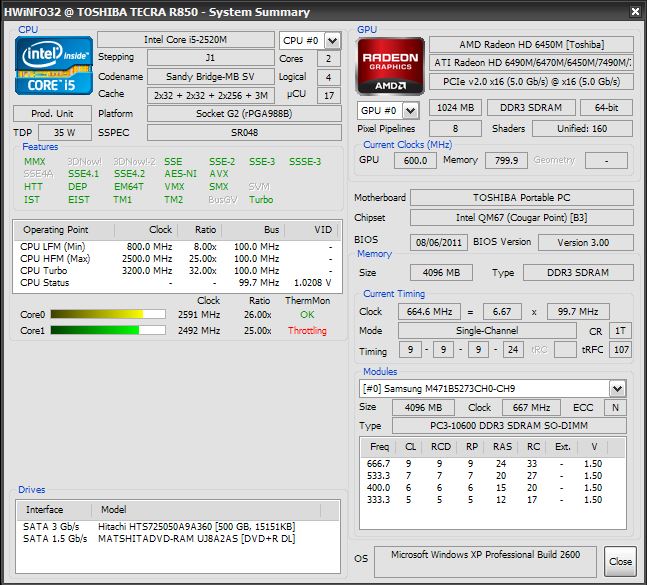This screenshot has height=585, width=647.
Task: Click the EM64T feature label
Action: pyautogui.click(x=129, y=186)
